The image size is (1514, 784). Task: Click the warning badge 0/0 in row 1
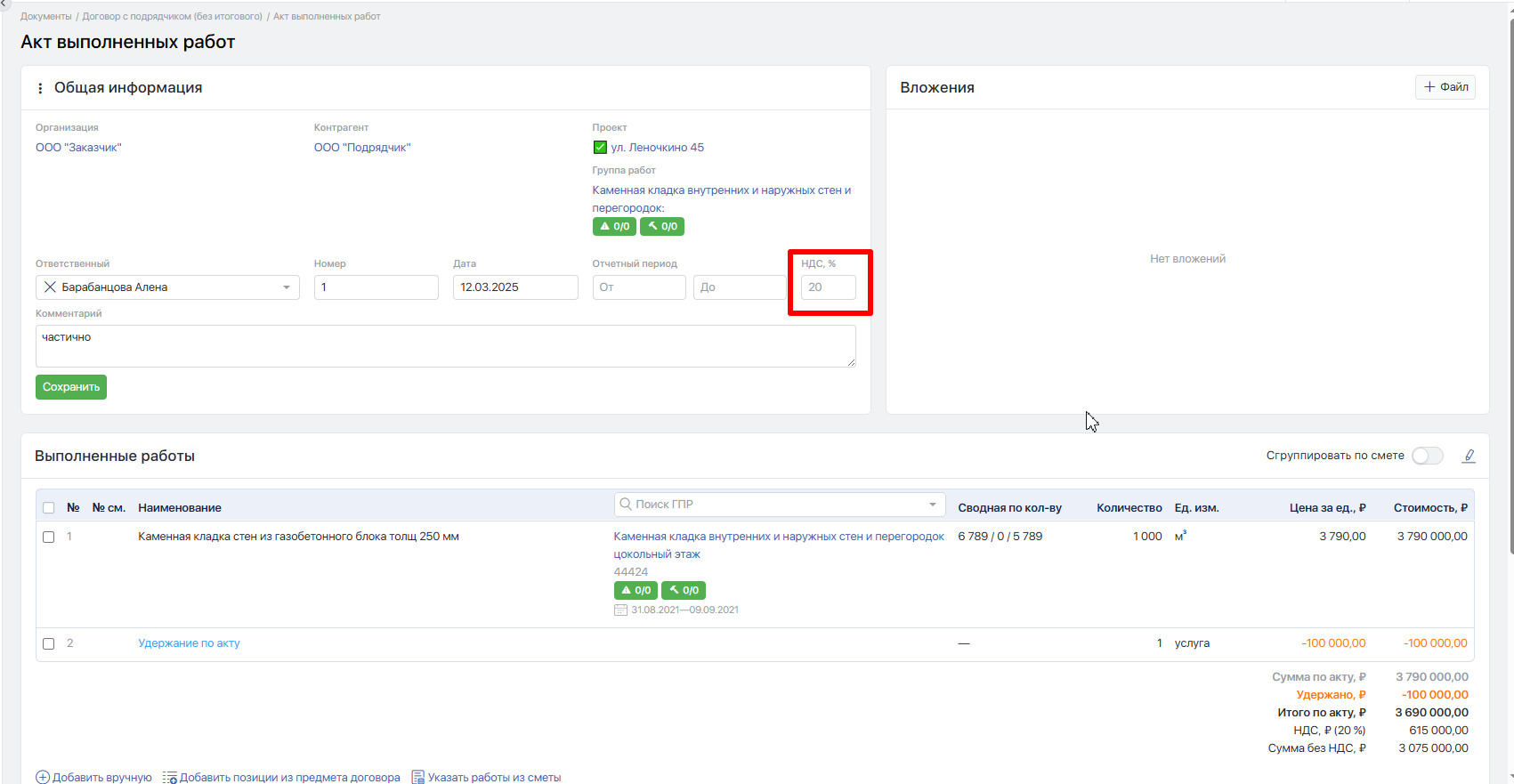pos(636,591)
